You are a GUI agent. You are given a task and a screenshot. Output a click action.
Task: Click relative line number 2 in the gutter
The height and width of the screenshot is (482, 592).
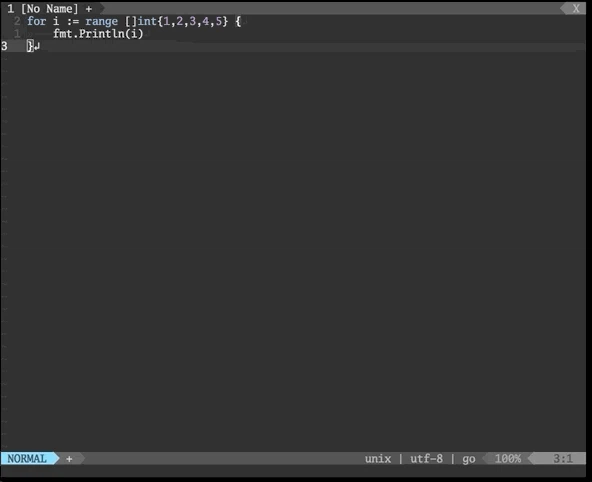pyautogui.click(x=17, y=21)
